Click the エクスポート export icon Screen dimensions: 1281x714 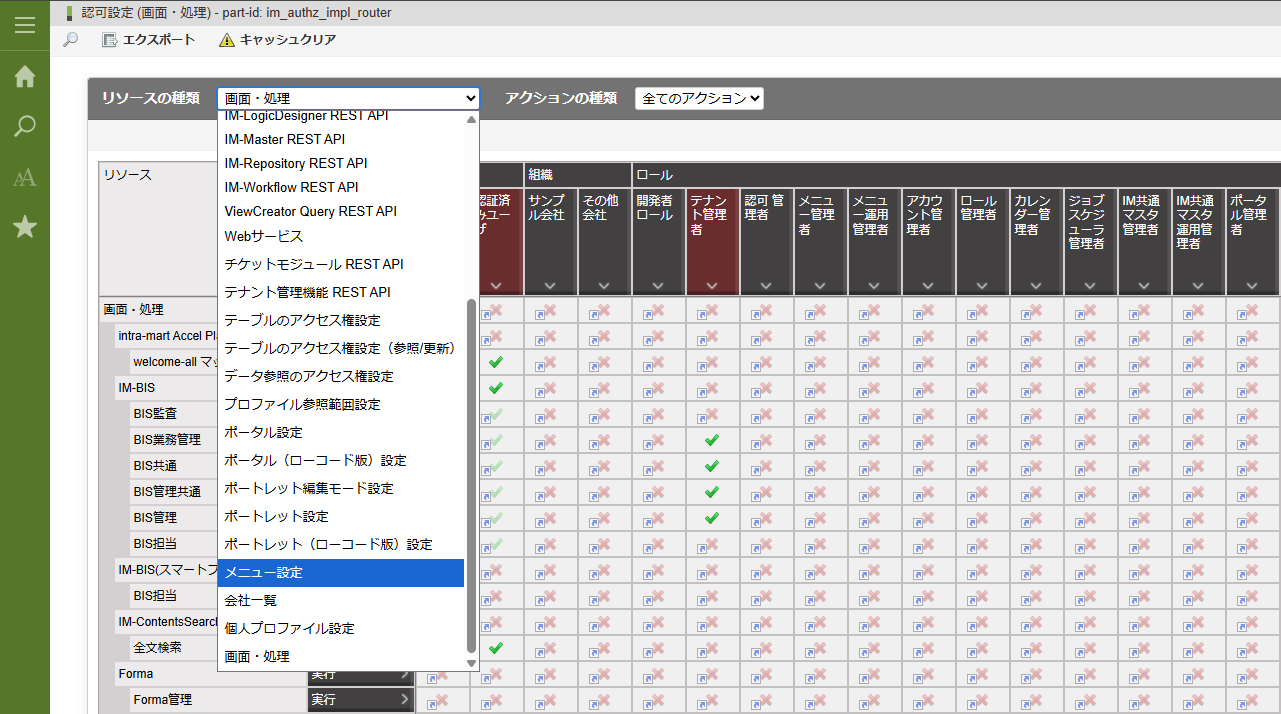(110, 40)
